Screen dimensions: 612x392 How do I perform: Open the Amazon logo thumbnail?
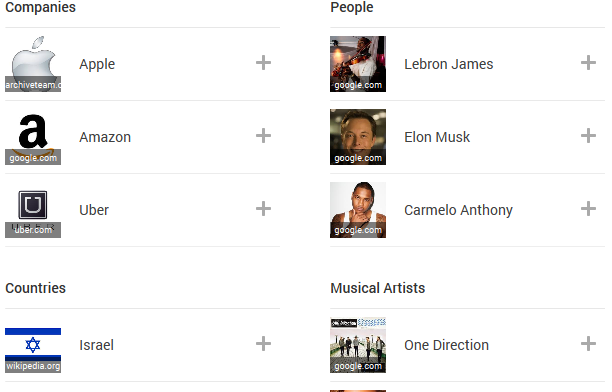[33, 137]
